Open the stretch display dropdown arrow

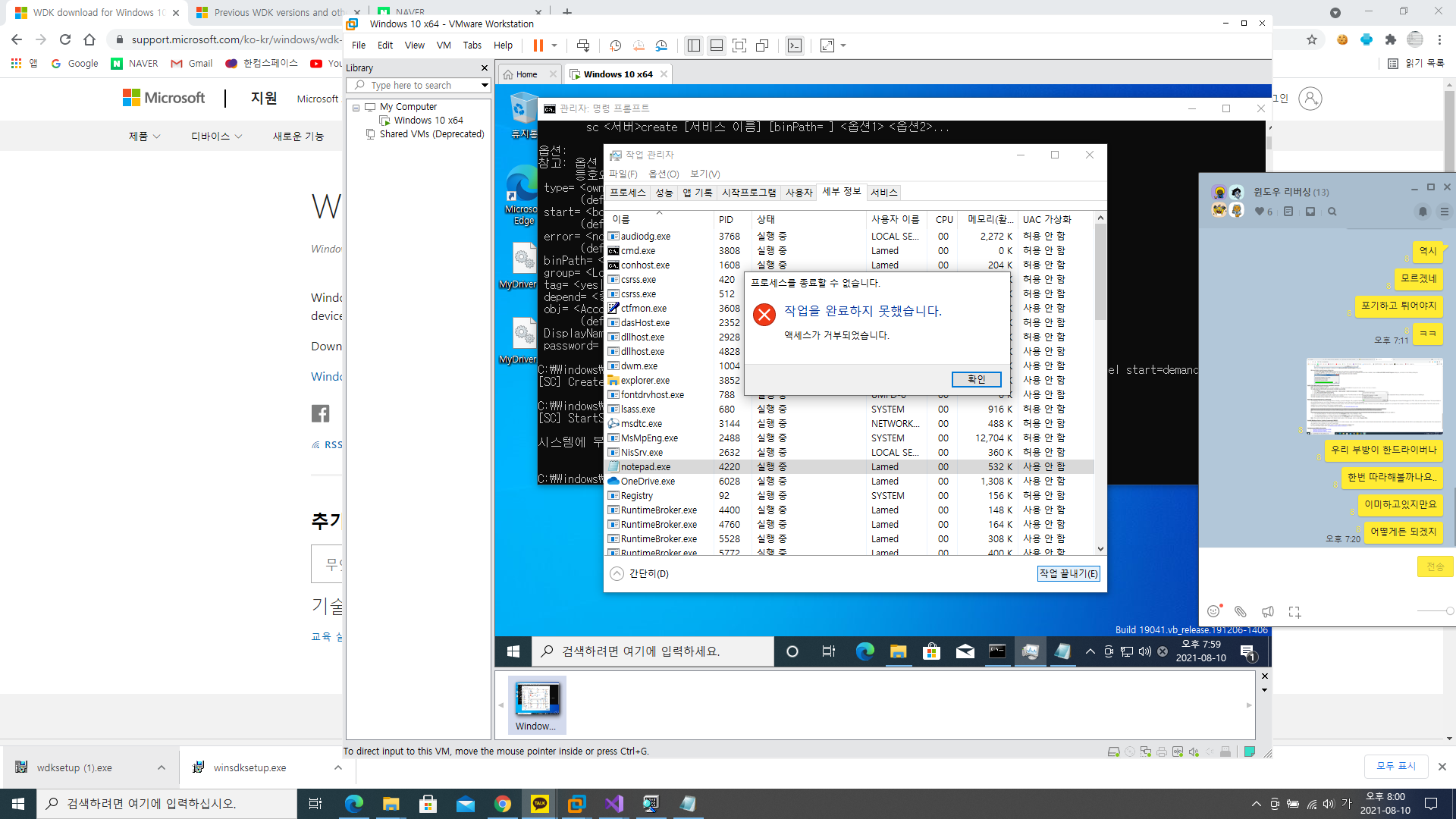(843, 45)
